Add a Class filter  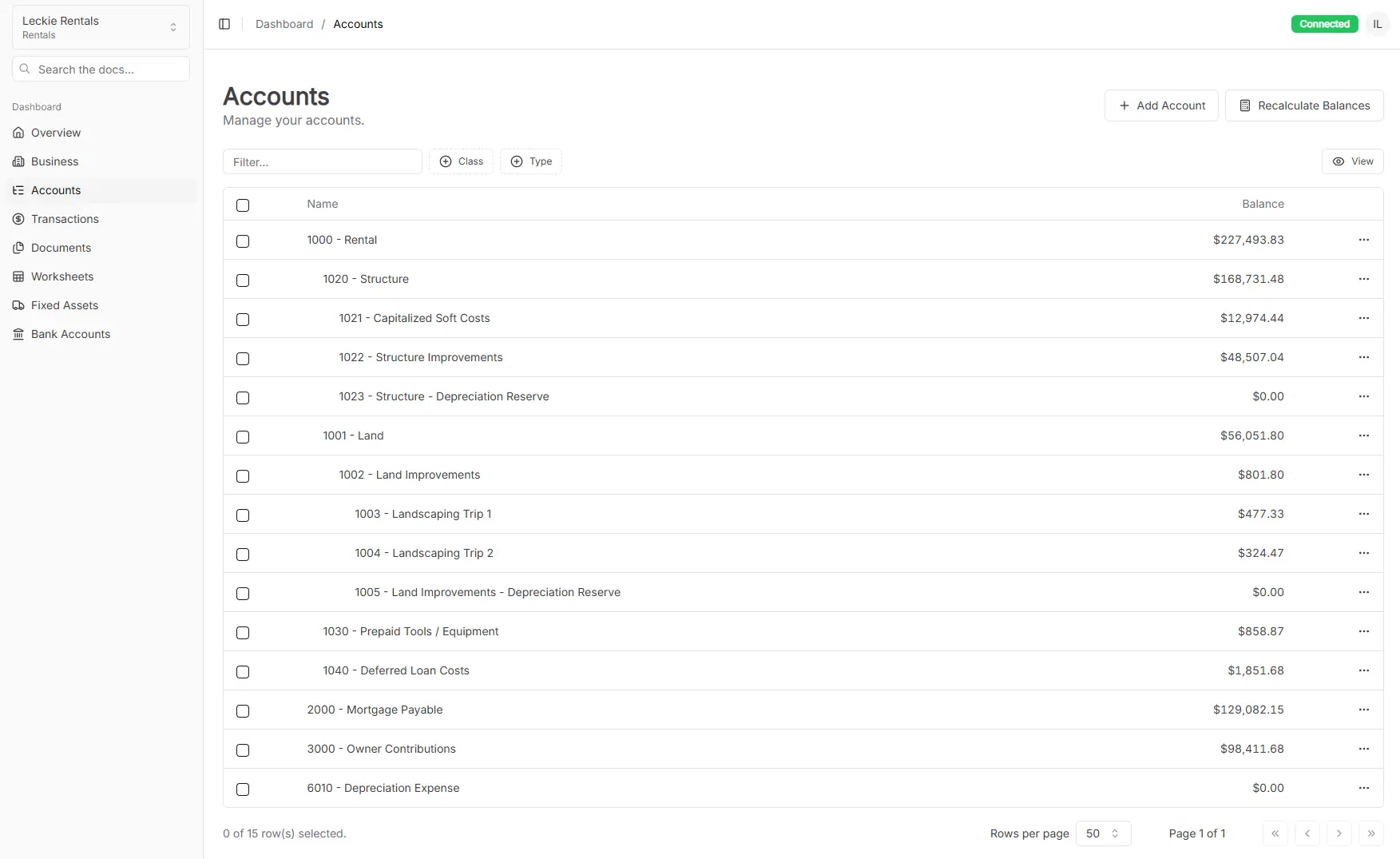(x=461, y=161)
